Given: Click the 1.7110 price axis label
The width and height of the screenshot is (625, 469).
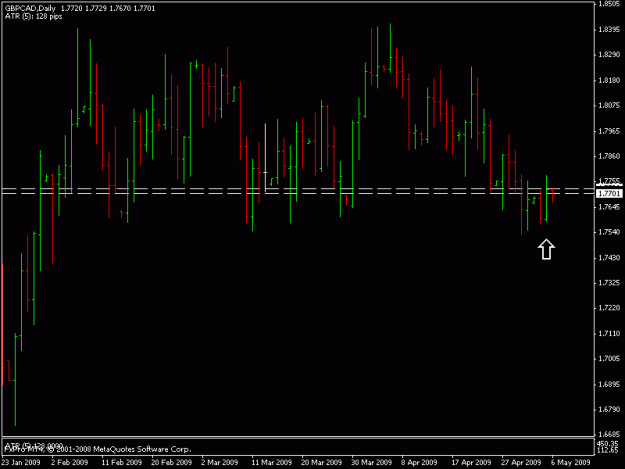Looking at the screenshot, I should tap(609, 333).
